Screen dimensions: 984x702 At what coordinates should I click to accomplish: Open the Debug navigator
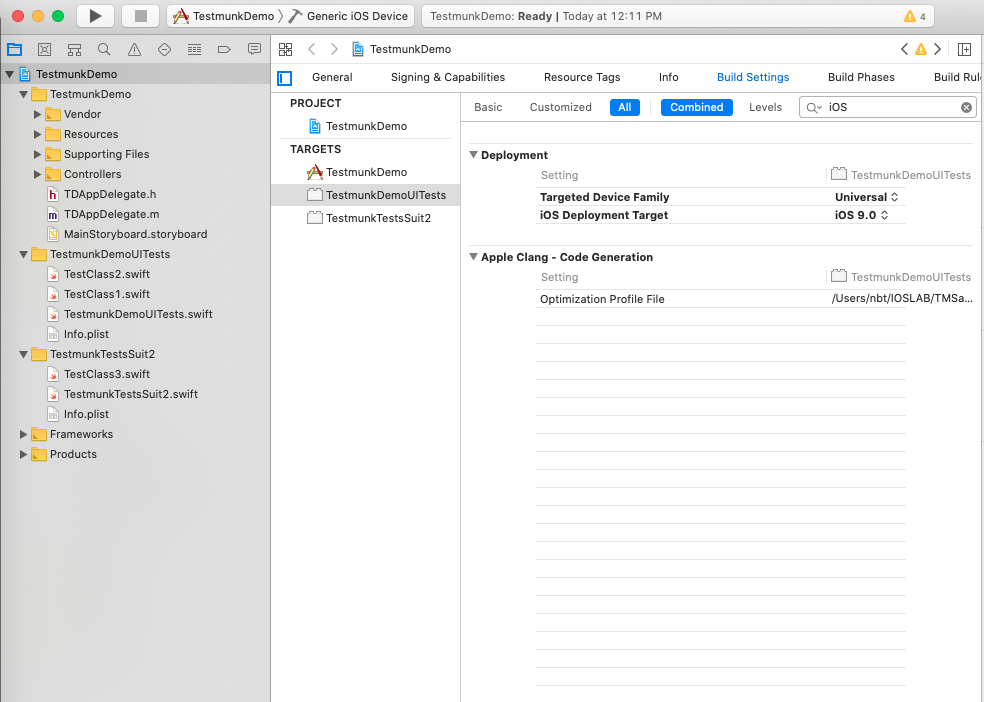point(195,50)
